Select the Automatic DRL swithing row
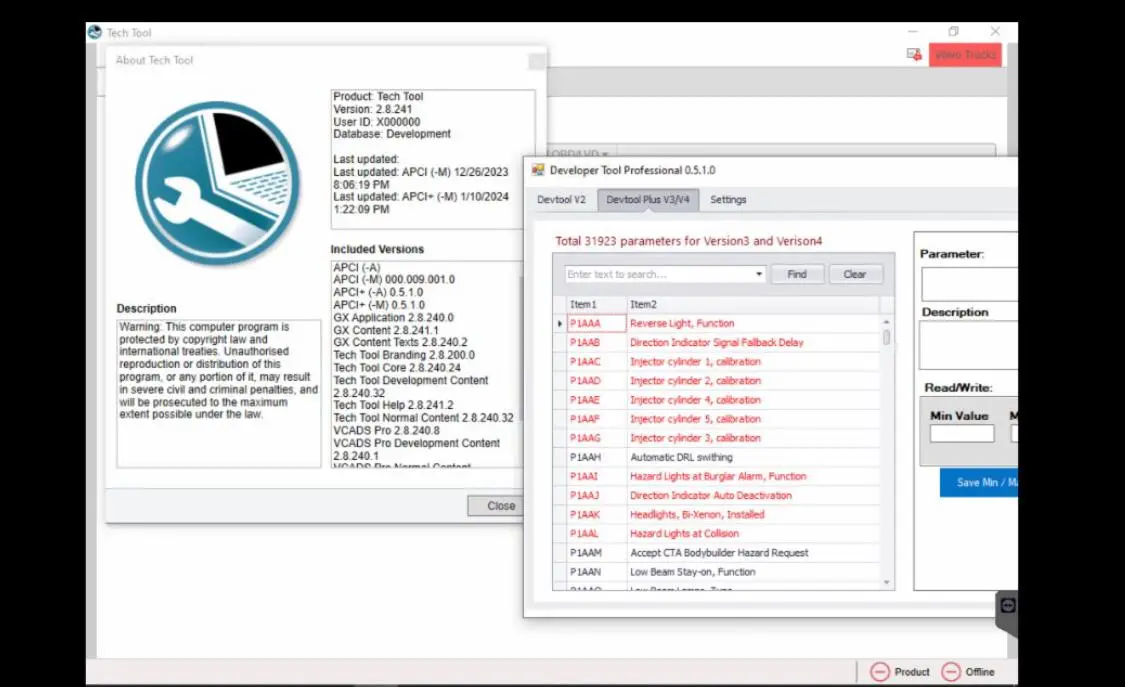Screen dimensions: 1125x687 (x=681, y=457)
